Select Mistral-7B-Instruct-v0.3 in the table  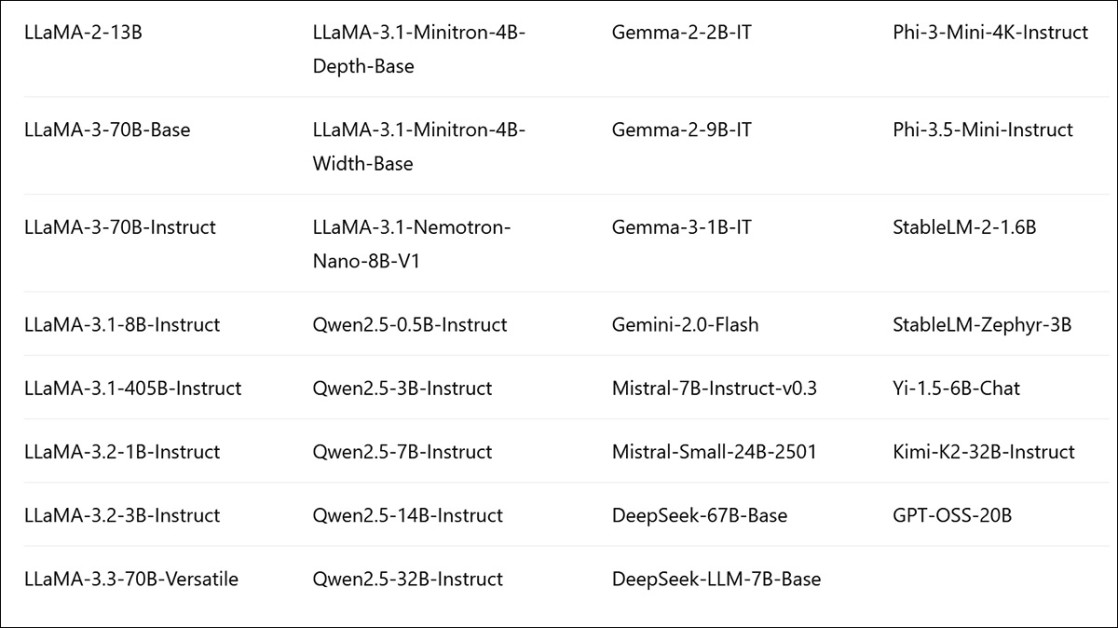714,388
